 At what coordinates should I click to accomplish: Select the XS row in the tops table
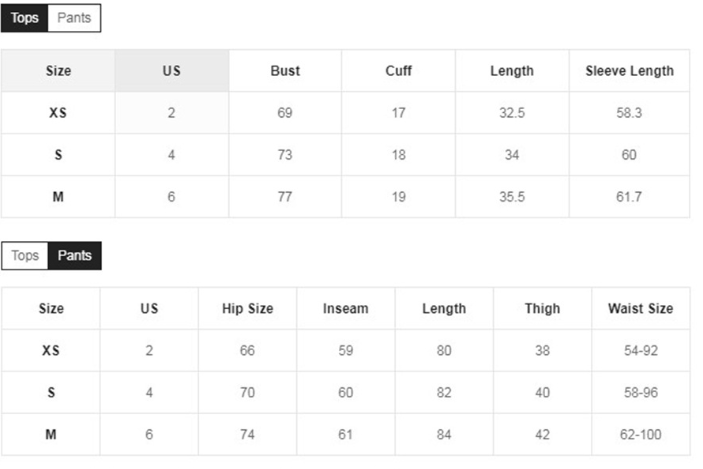pos(345,113)
